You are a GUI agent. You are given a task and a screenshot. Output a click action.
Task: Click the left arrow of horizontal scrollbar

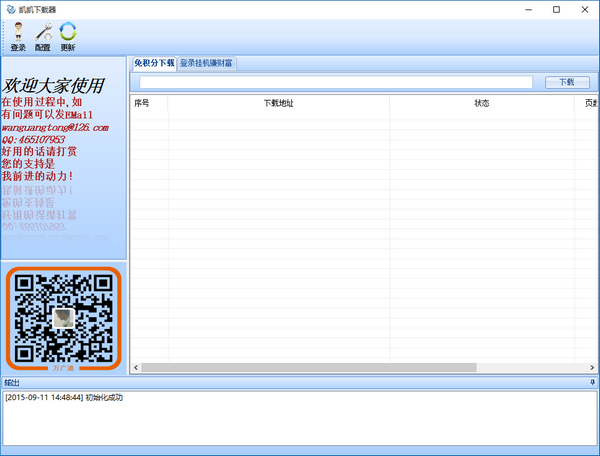coord(136,368)
